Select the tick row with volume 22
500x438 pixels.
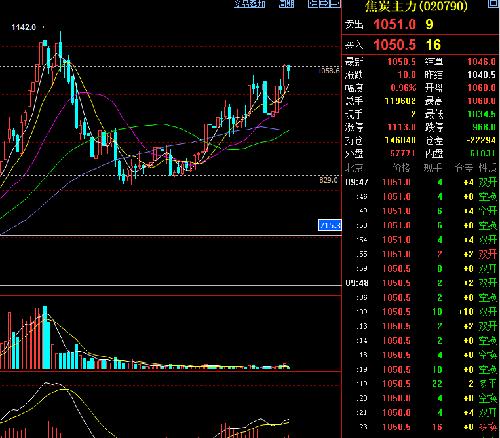click(421, 384)
